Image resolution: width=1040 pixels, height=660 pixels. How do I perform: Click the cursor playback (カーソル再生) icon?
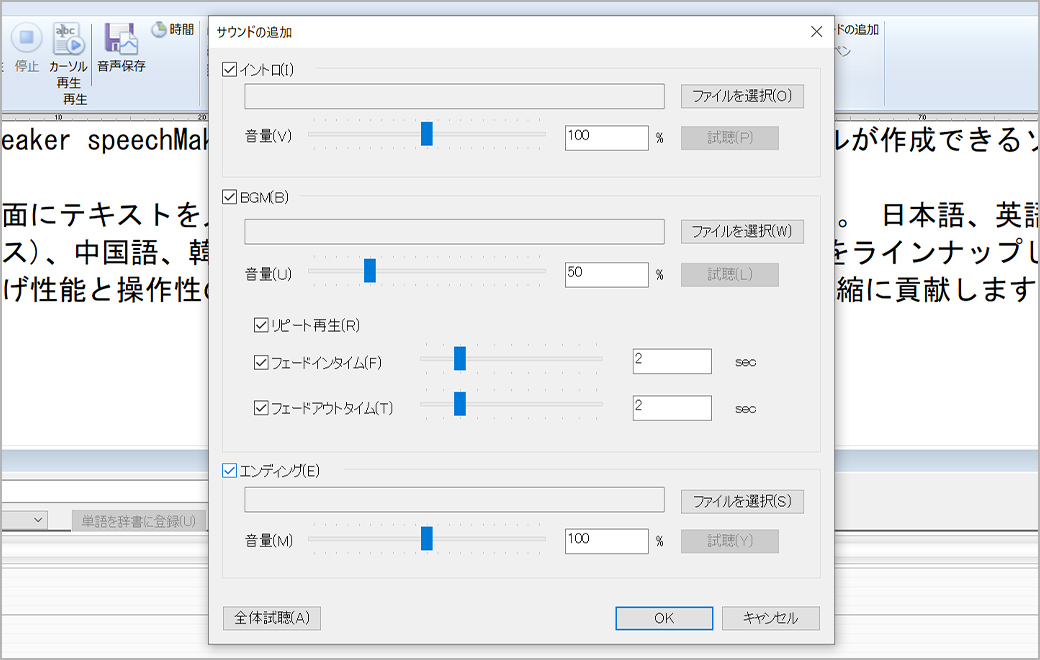68,40
